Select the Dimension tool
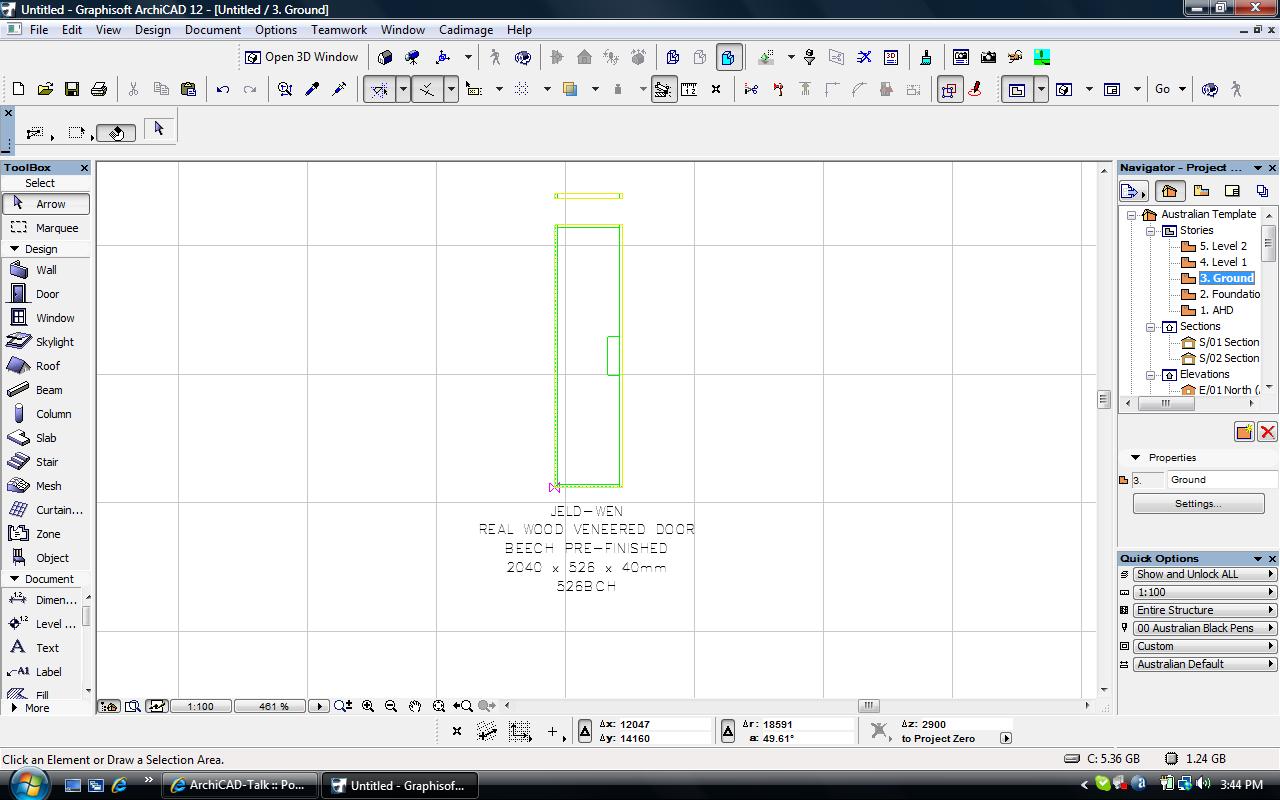The height and width of the screenshot is (800, 1280). (42, 600)
